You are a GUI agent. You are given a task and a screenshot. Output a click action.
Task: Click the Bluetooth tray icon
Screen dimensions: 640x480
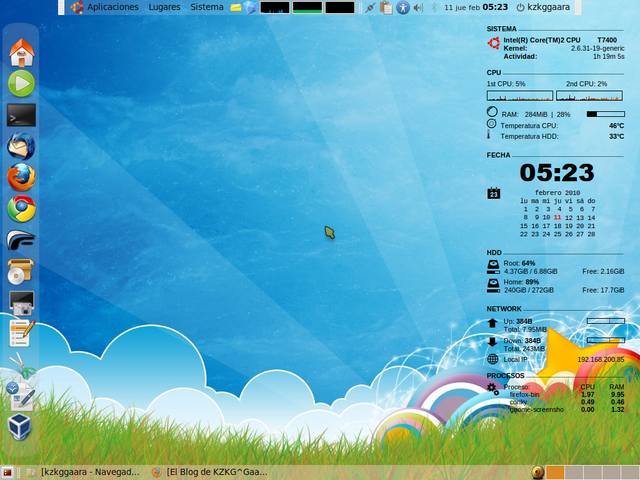[434, 7]
